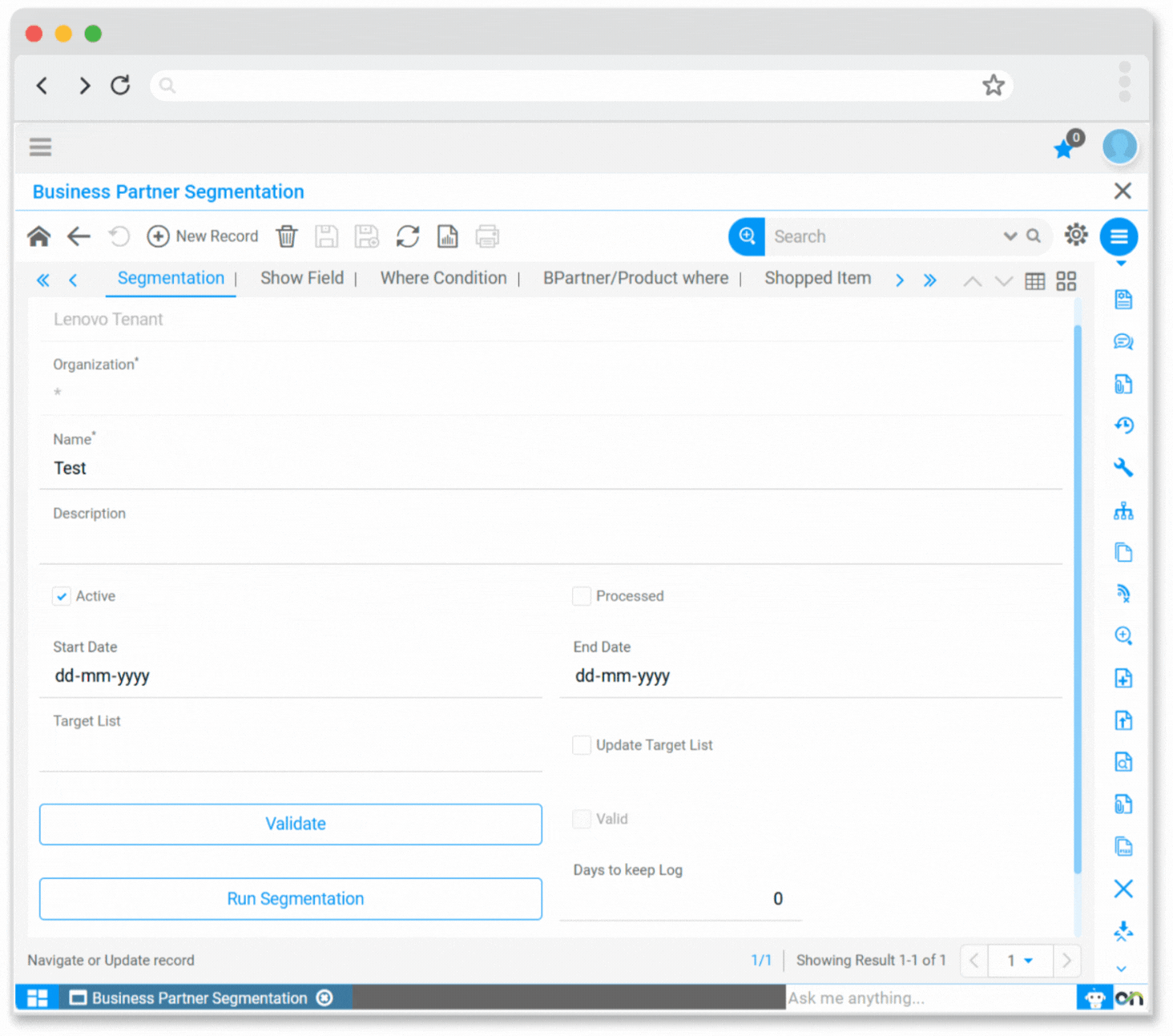Open chat icon in right sidebar
This screenshot has height=1036, width=1173.
click(x=1123, y=342)
